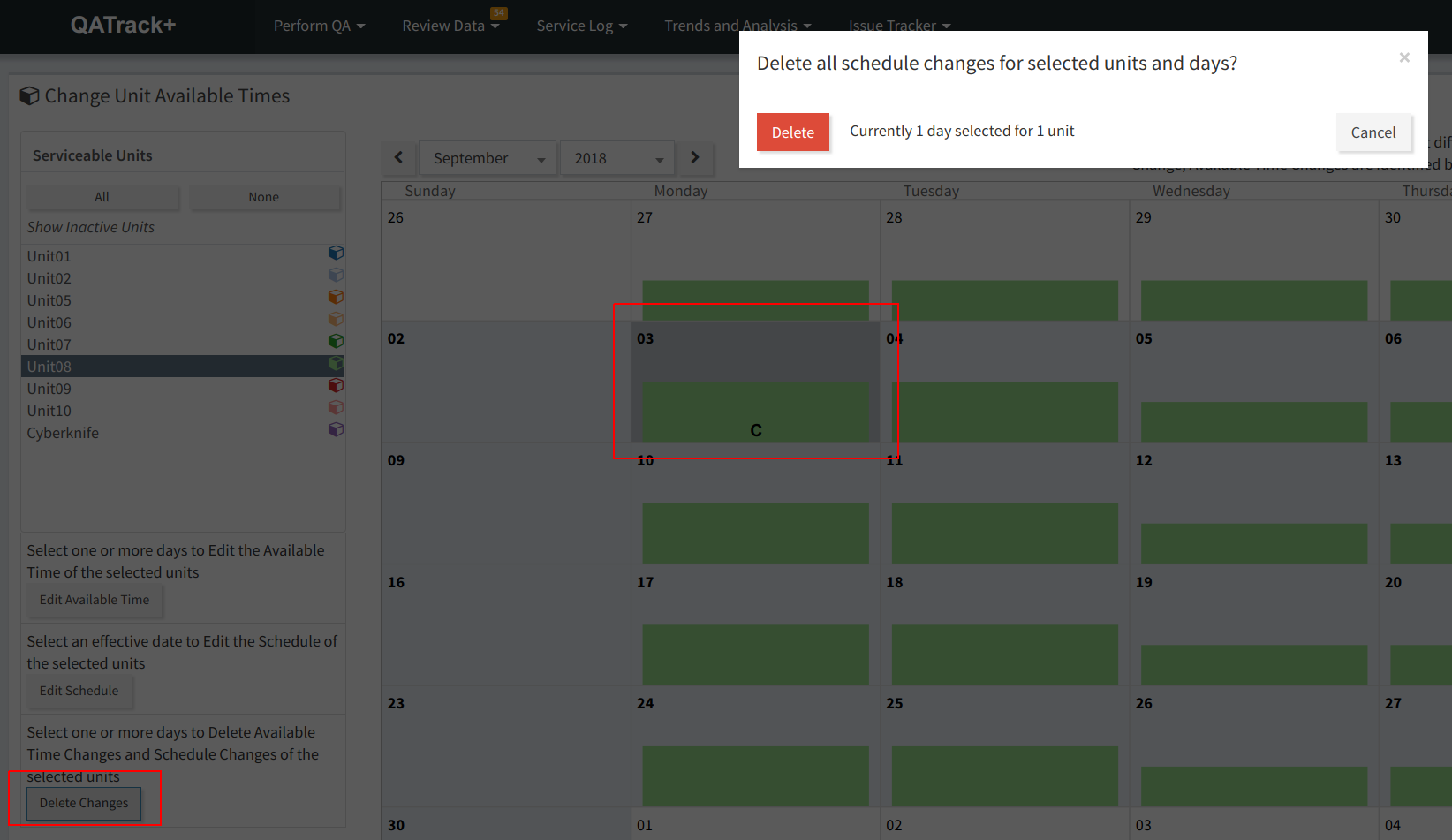Select Unit05 in the units list

183,300
